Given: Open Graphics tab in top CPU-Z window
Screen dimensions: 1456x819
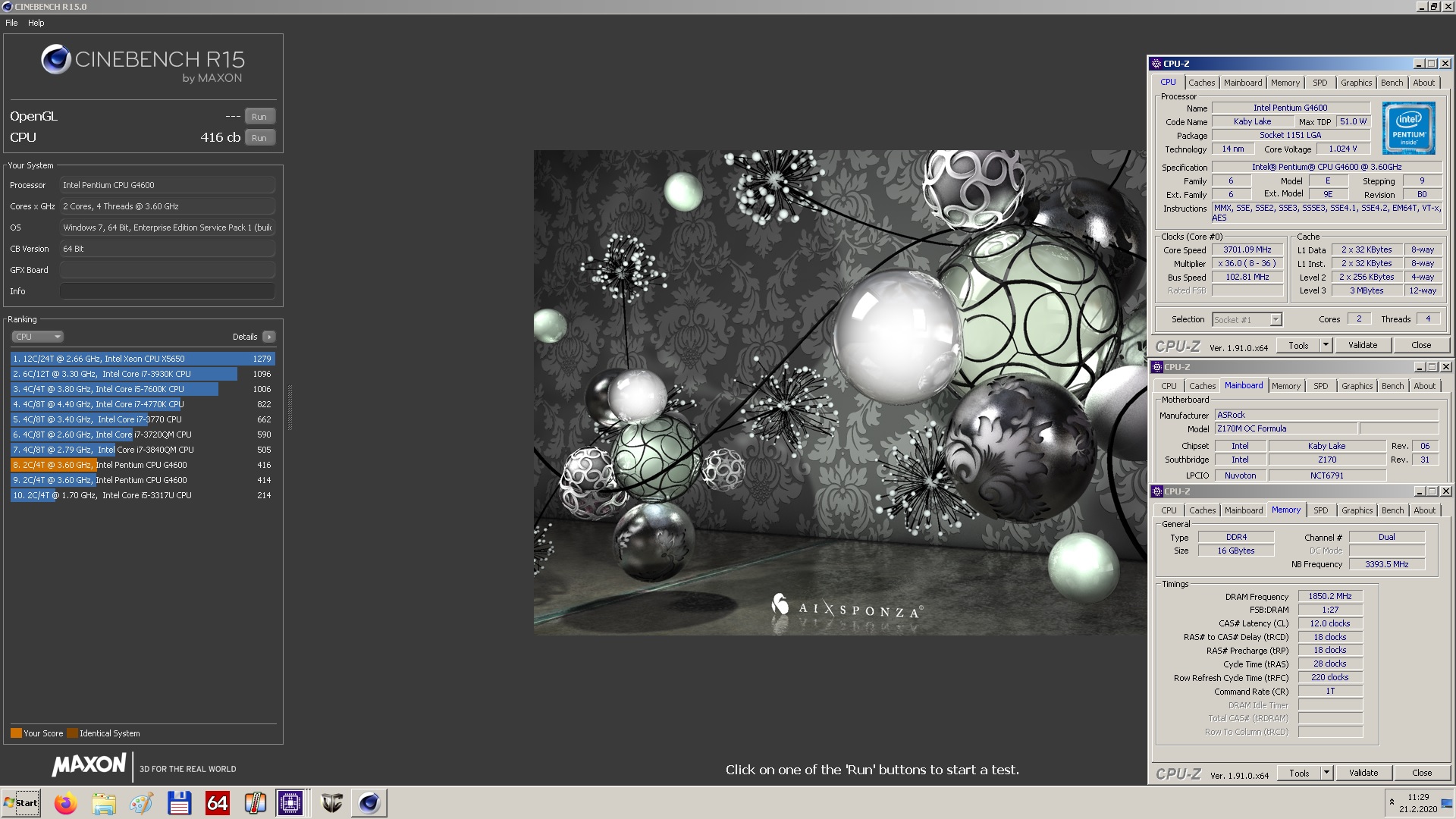Looking at the screenshot, I should tap(1356, 83).
